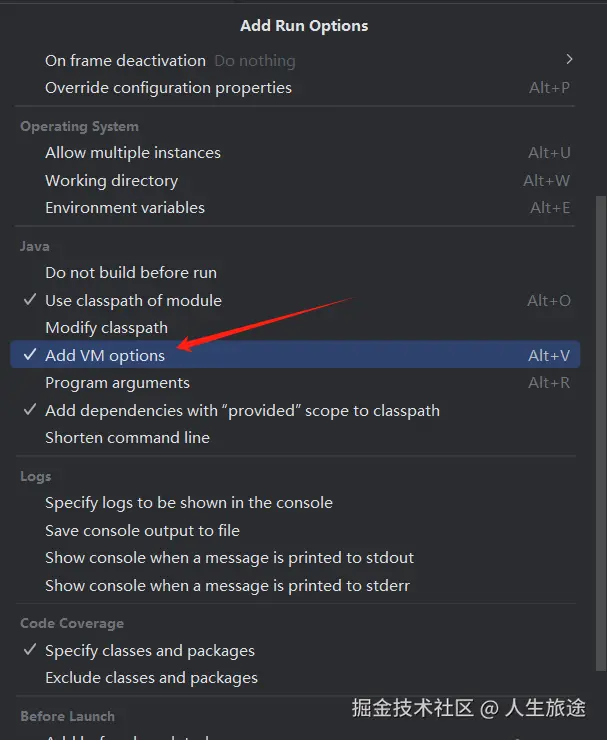Click the Modify classpath option

point(106,328)
